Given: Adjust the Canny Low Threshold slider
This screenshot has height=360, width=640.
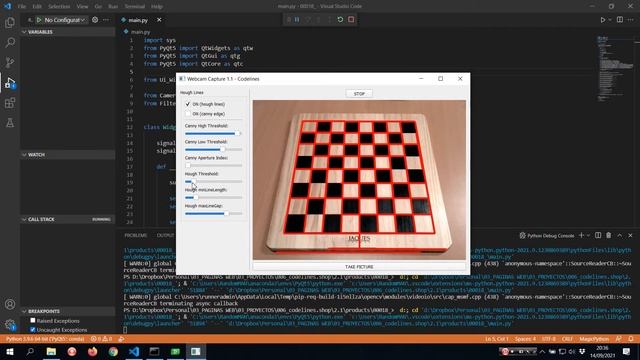Looking at the screenshot, I should coord(213,149).
